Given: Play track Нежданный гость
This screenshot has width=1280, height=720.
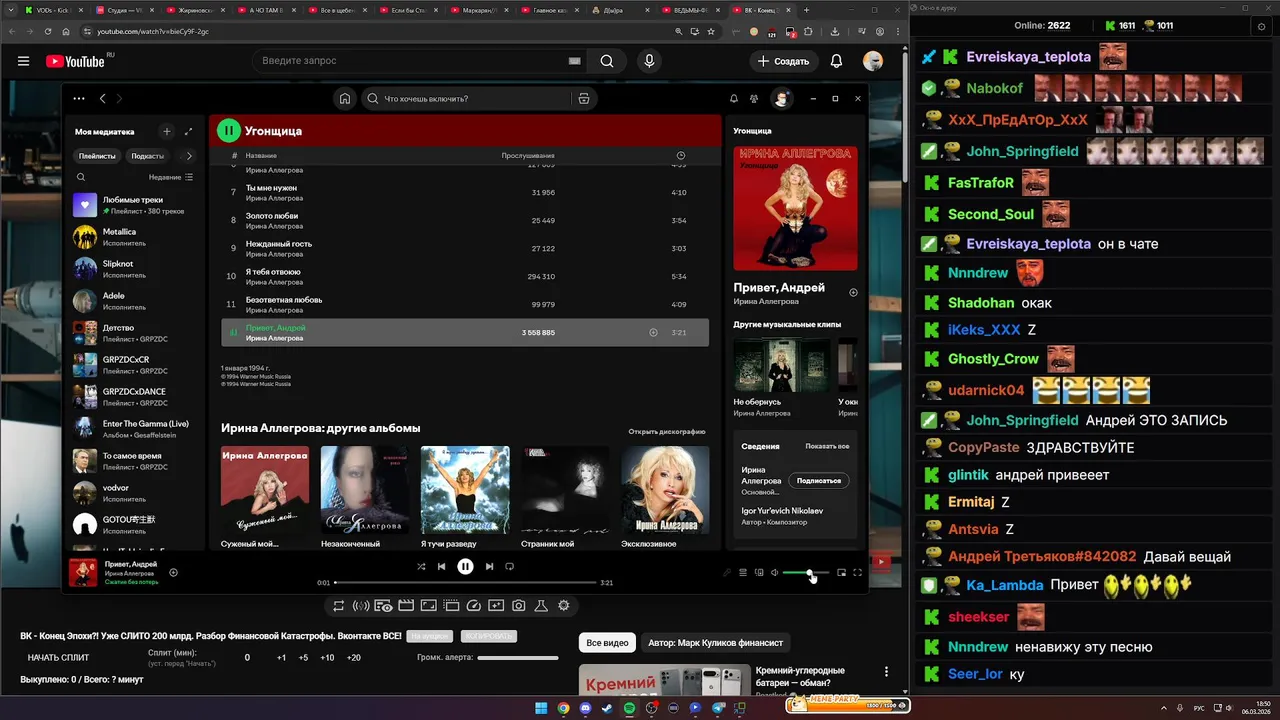Looking at the screenshot, I should coord(465,248).
